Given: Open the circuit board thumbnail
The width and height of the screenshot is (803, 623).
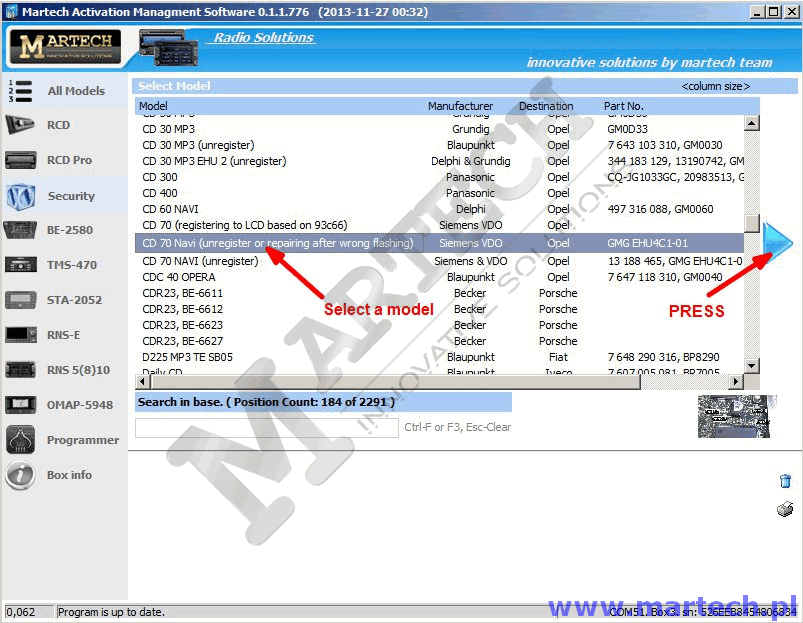Looking at the screenshot, I should [x=734, y=416].
